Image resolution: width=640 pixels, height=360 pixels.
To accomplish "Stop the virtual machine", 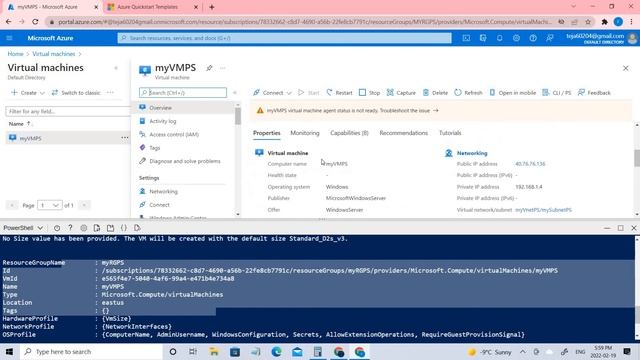I will pyautogui.click(x=369, y=93).
